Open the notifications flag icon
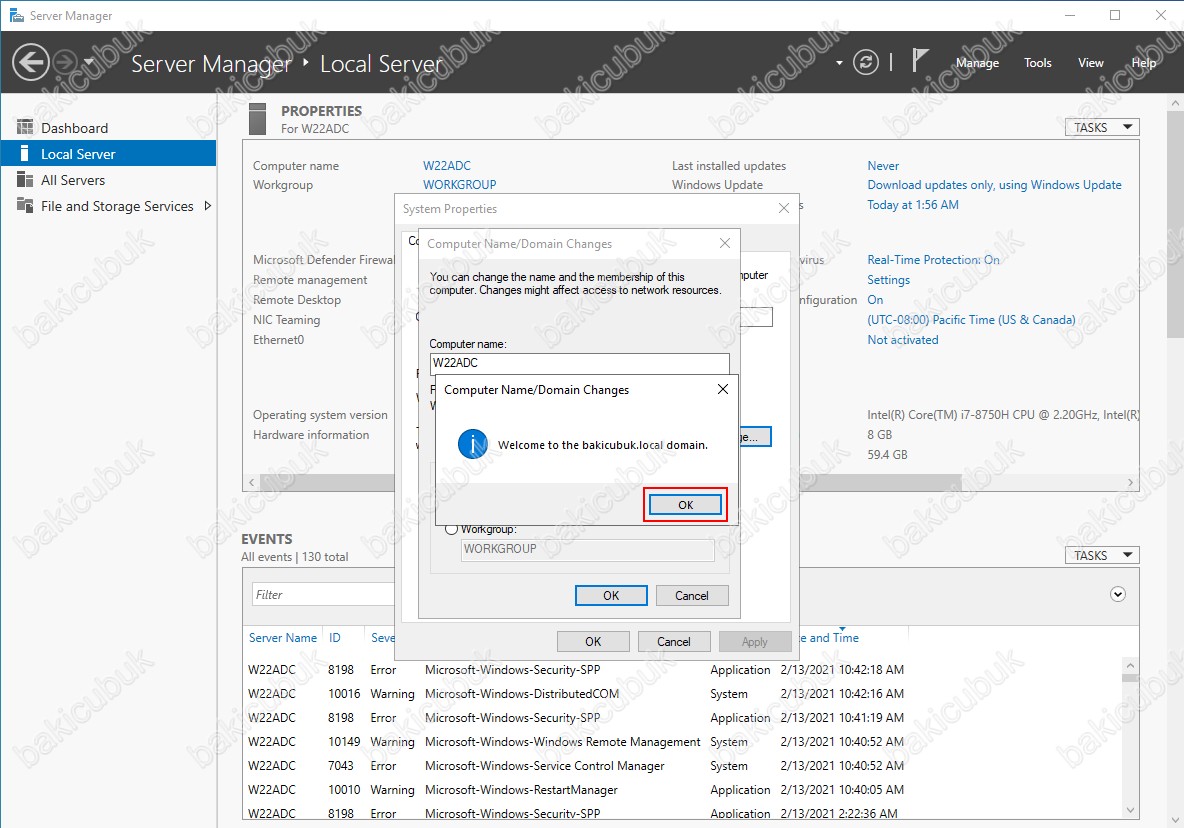This screenshot has width=1184, height=828. tap(919, 60)
